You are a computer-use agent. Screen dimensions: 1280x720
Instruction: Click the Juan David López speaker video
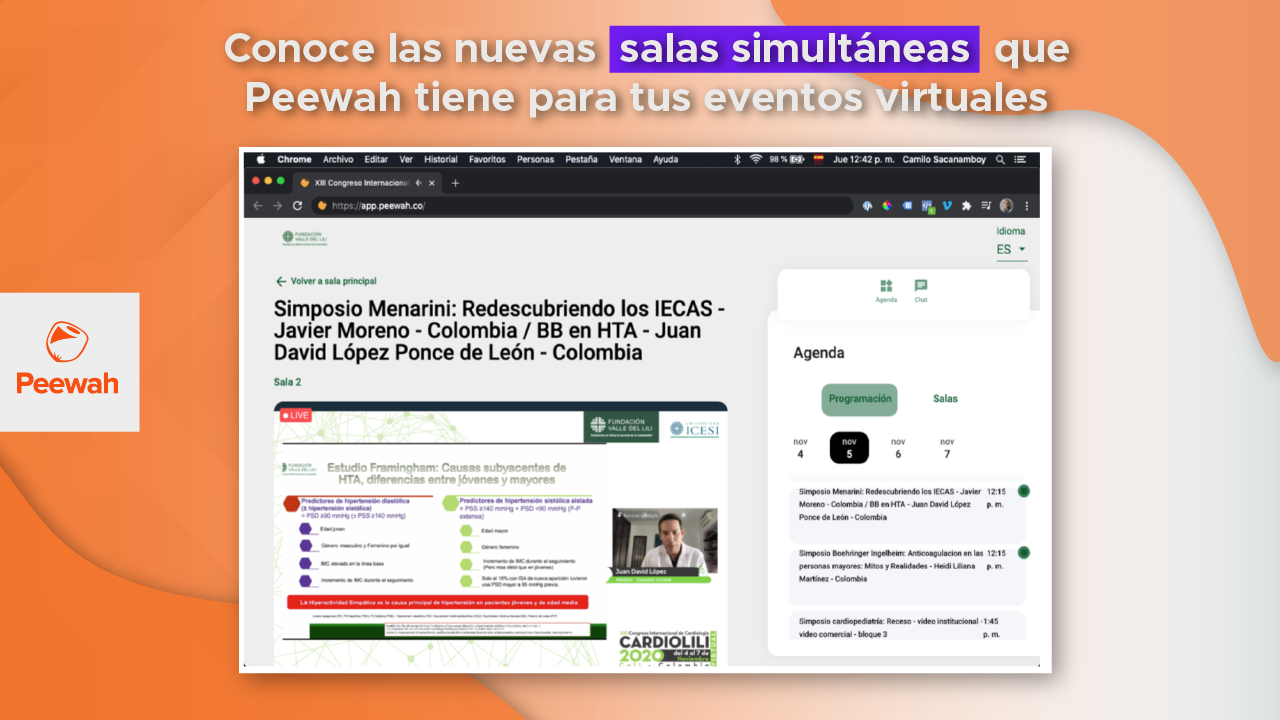(665, 546)
